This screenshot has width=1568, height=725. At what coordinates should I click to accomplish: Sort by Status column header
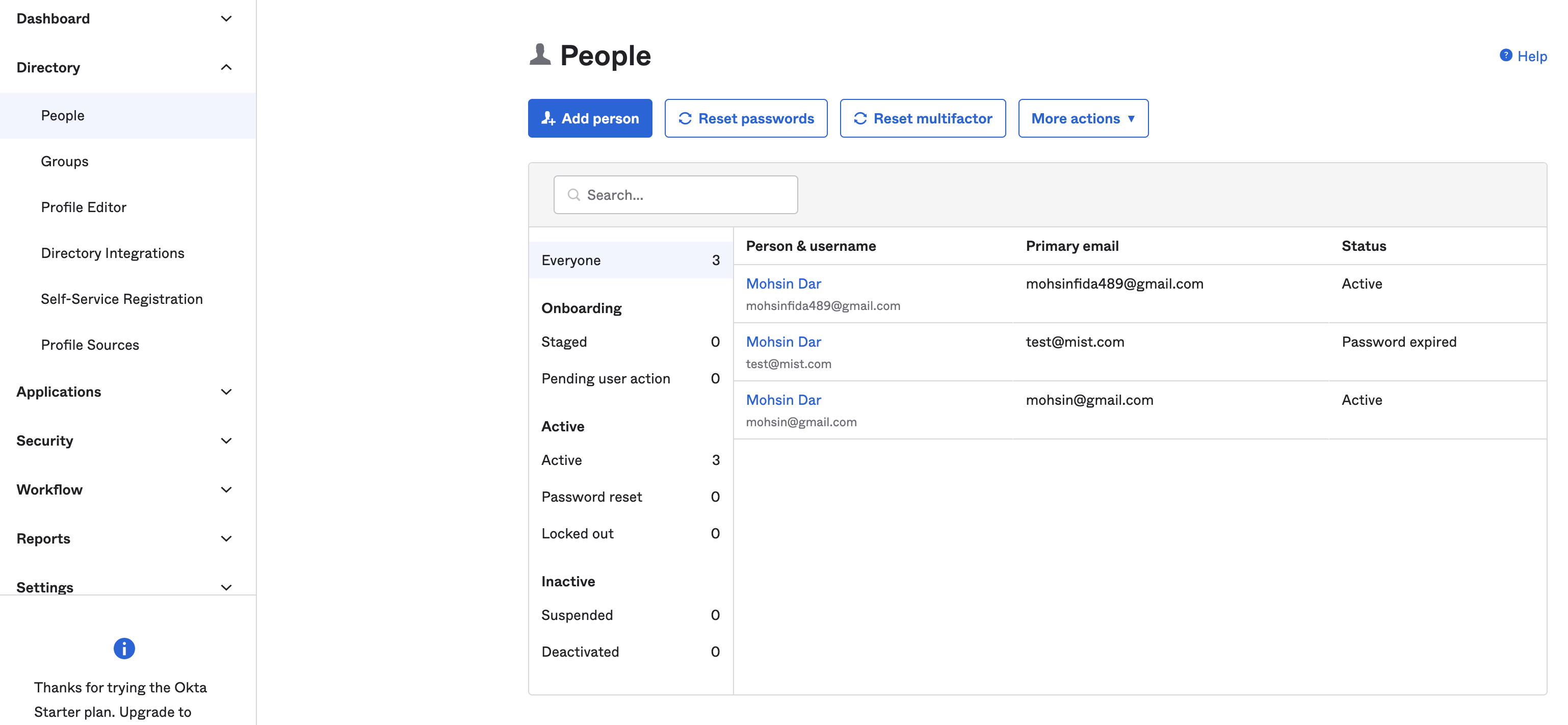pos(1364,246)
